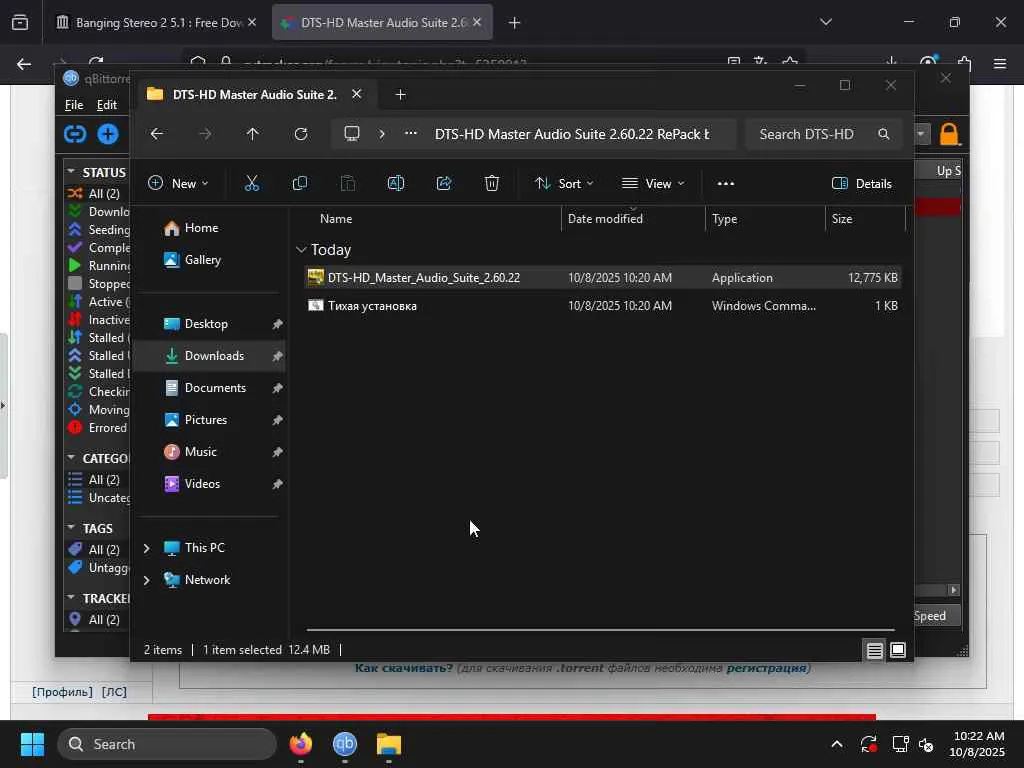
Task: Open Pictures in the navigation pane
Action: pyautogui.click(x=210, y=420)
